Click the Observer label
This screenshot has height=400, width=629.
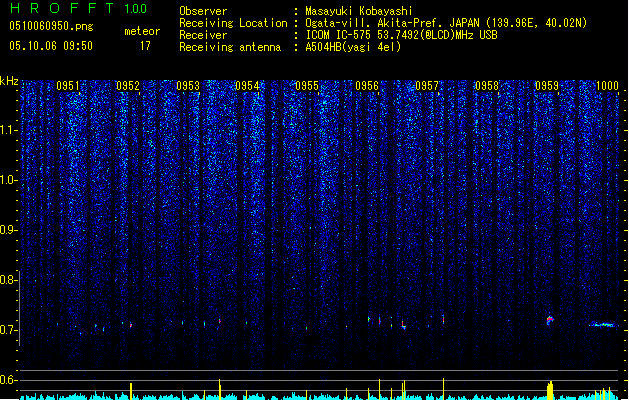click(203, 11)
